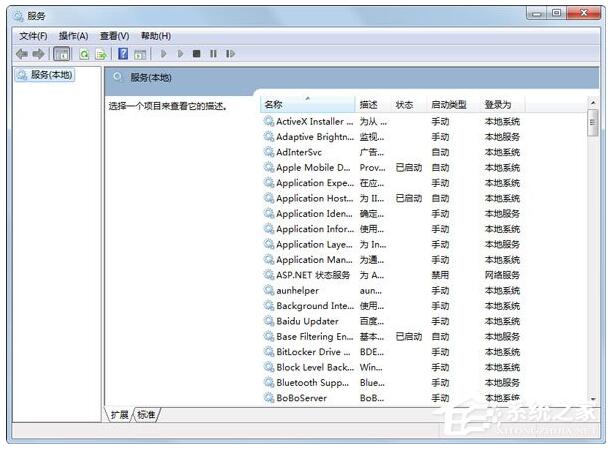This screenshot has height=449, width=611.
Task: Click 网络服务 logon of ASP.NET row
Action: pyautogui.click(x=502, y=275)
